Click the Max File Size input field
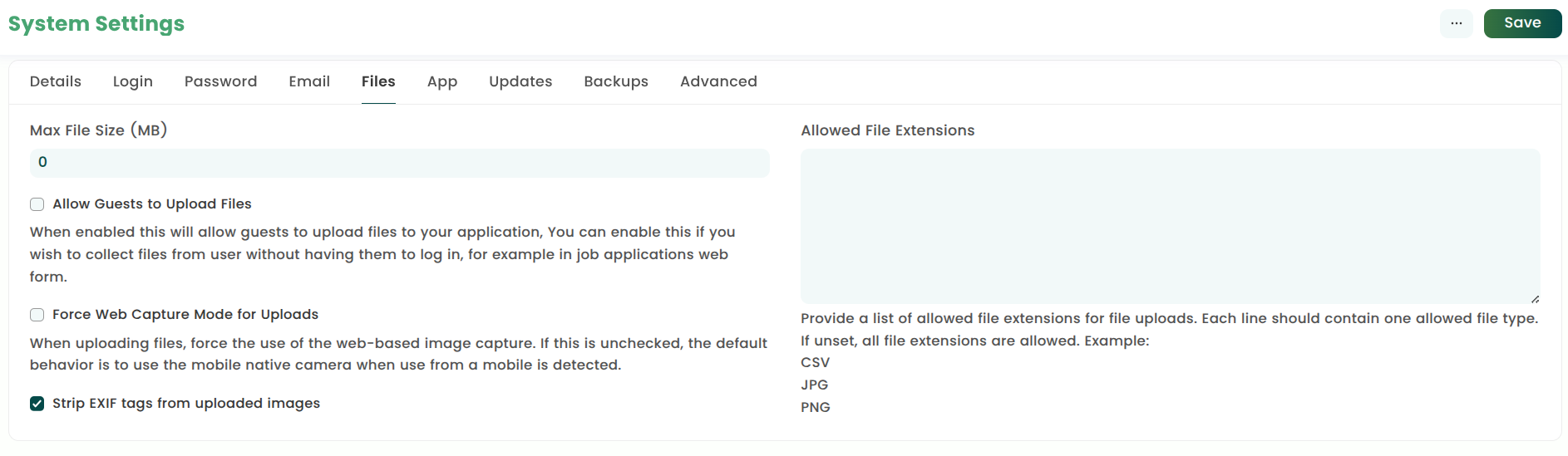Image resolution: width=1568 pixels, height=456 pixels. [399, 163]
